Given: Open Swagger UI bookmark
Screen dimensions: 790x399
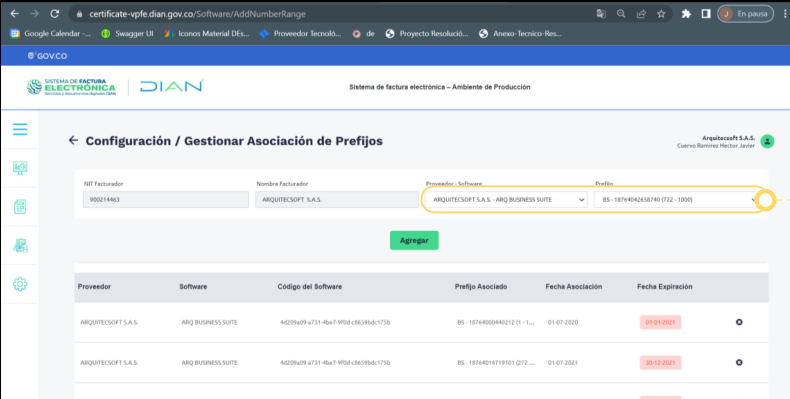Looking at the screenshot, I should coord(127,34).
